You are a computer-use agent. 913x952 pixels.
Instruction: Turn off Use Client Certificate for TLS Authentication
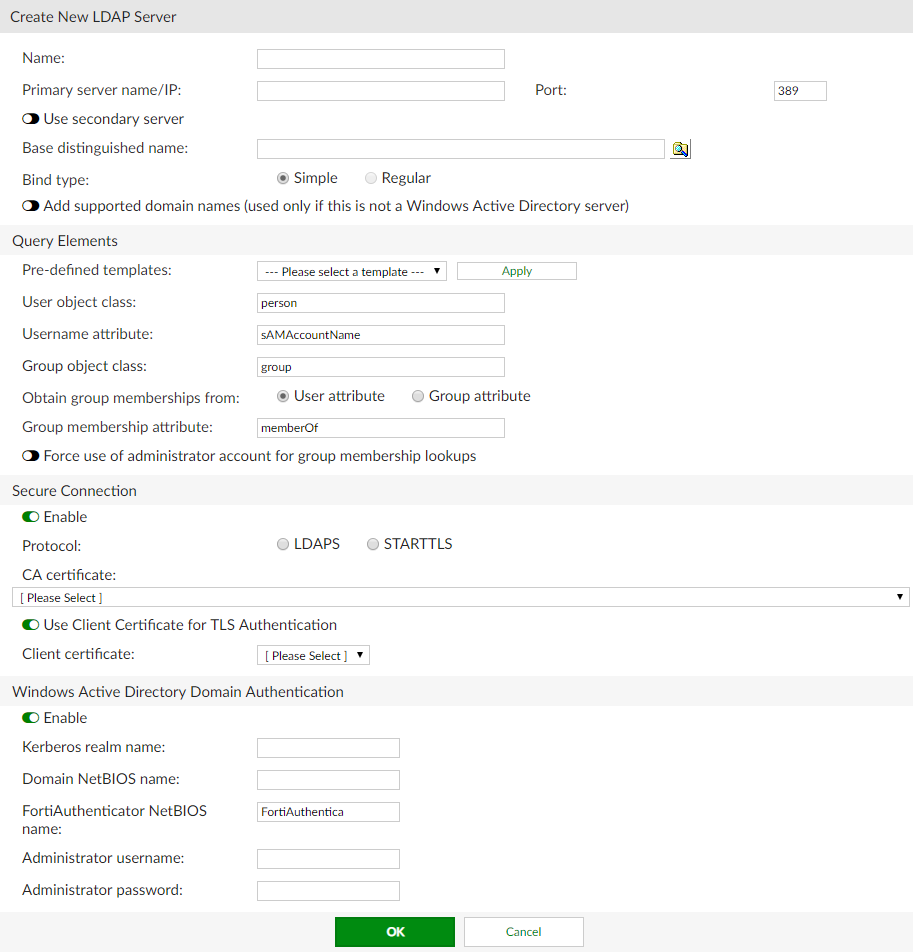pyautogui.click(x=33, y=623)
